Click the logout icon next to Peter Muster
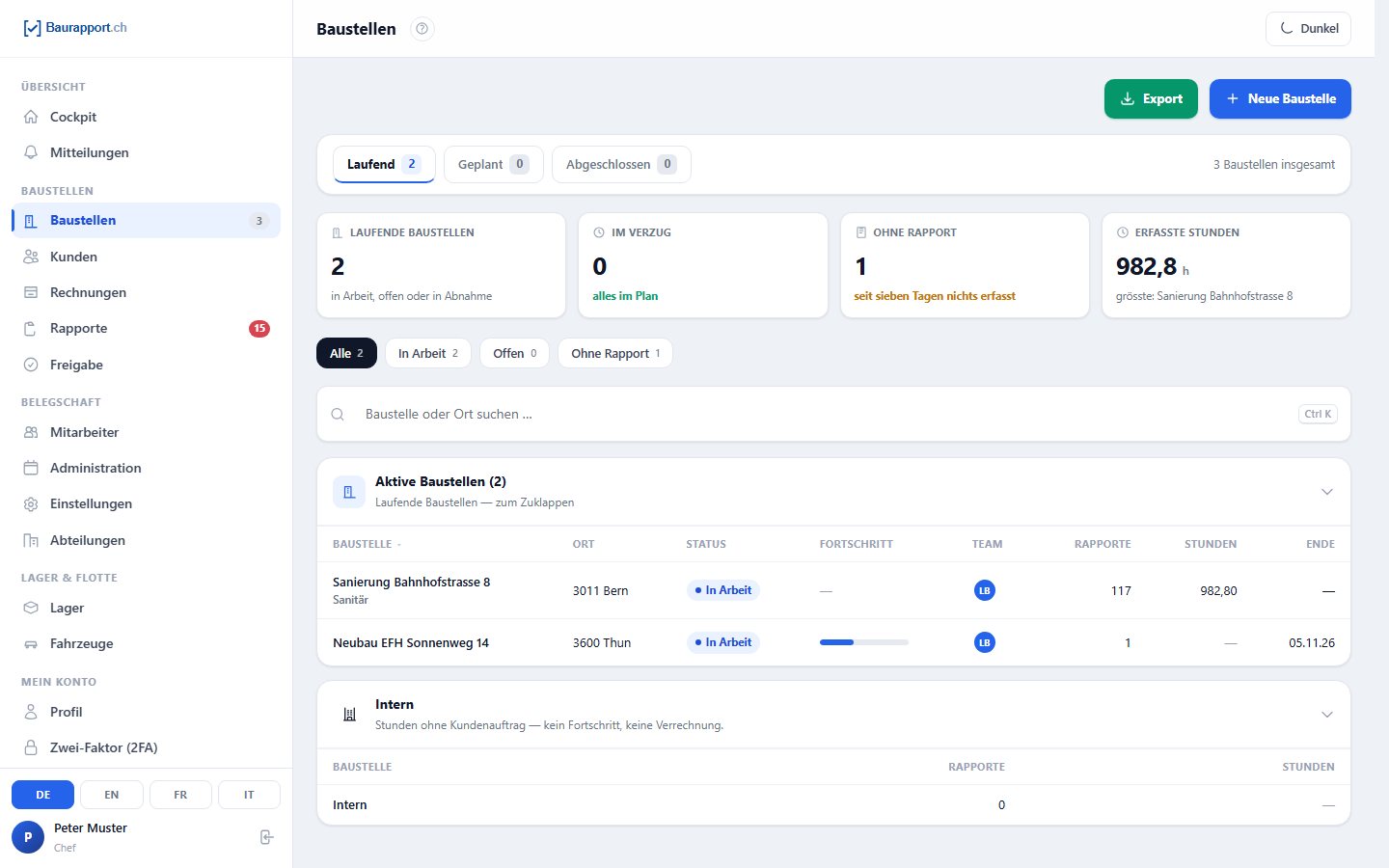The width and height of the screenshot is (1389, 868). (x=267, y=837)
